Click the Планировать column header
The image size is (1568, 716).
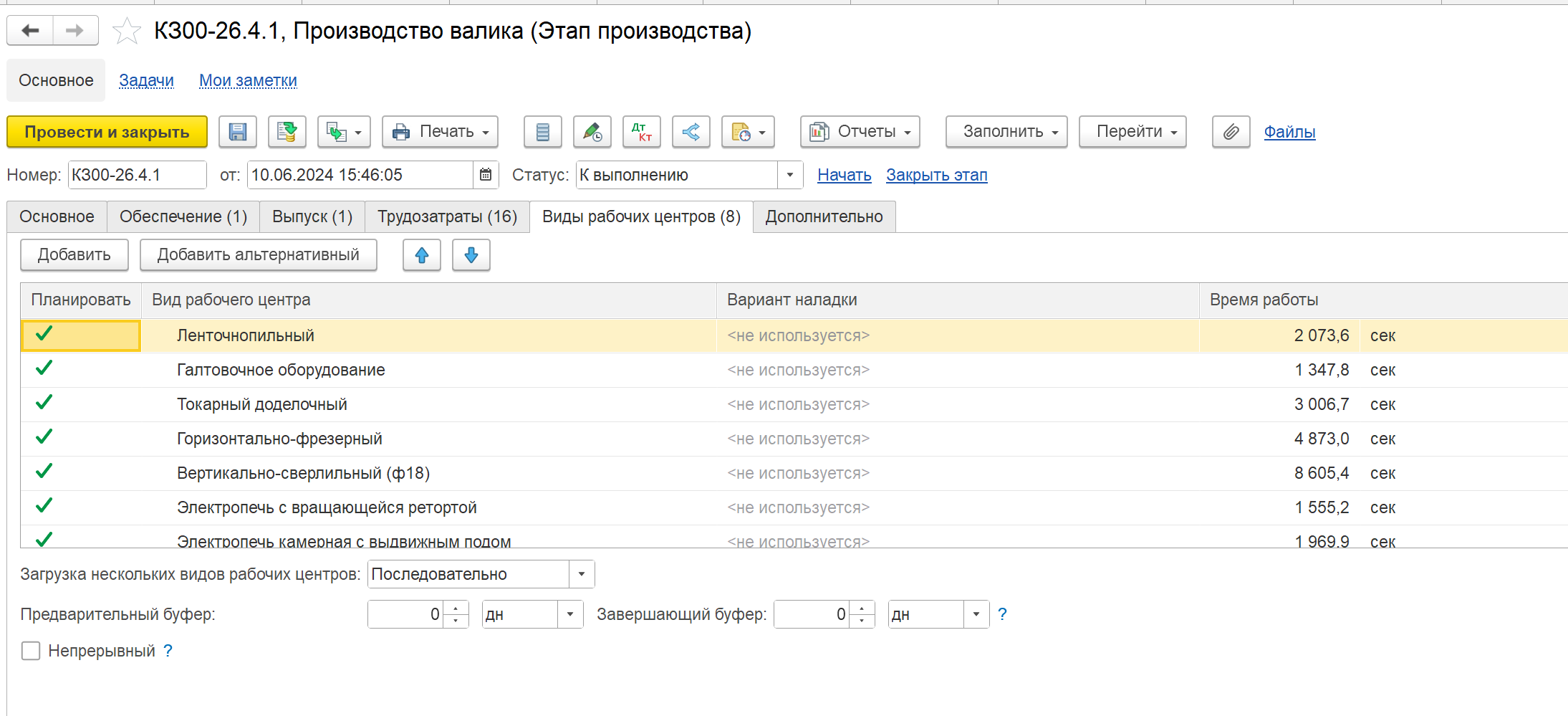tap(81, 300)
